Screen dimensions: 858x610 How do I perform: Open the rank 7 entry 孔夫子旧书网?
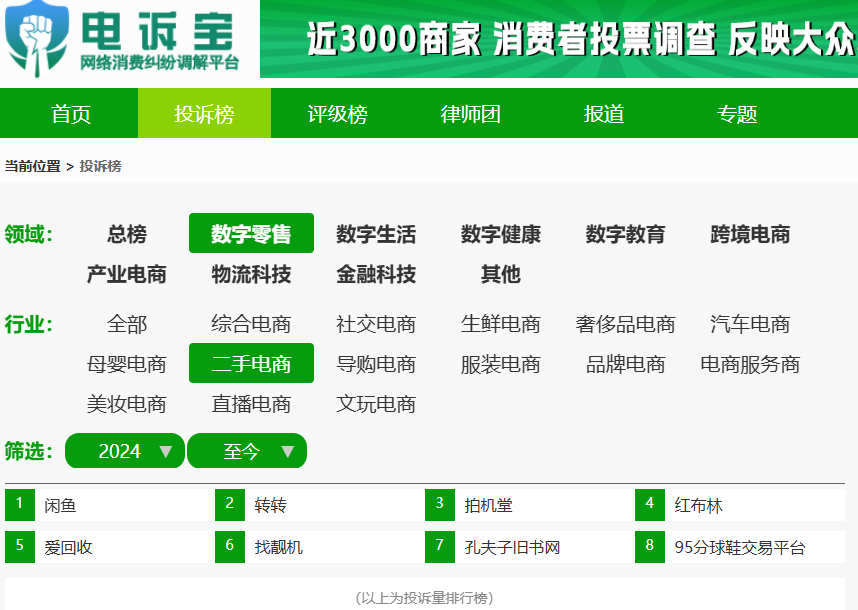coord(512,547)
